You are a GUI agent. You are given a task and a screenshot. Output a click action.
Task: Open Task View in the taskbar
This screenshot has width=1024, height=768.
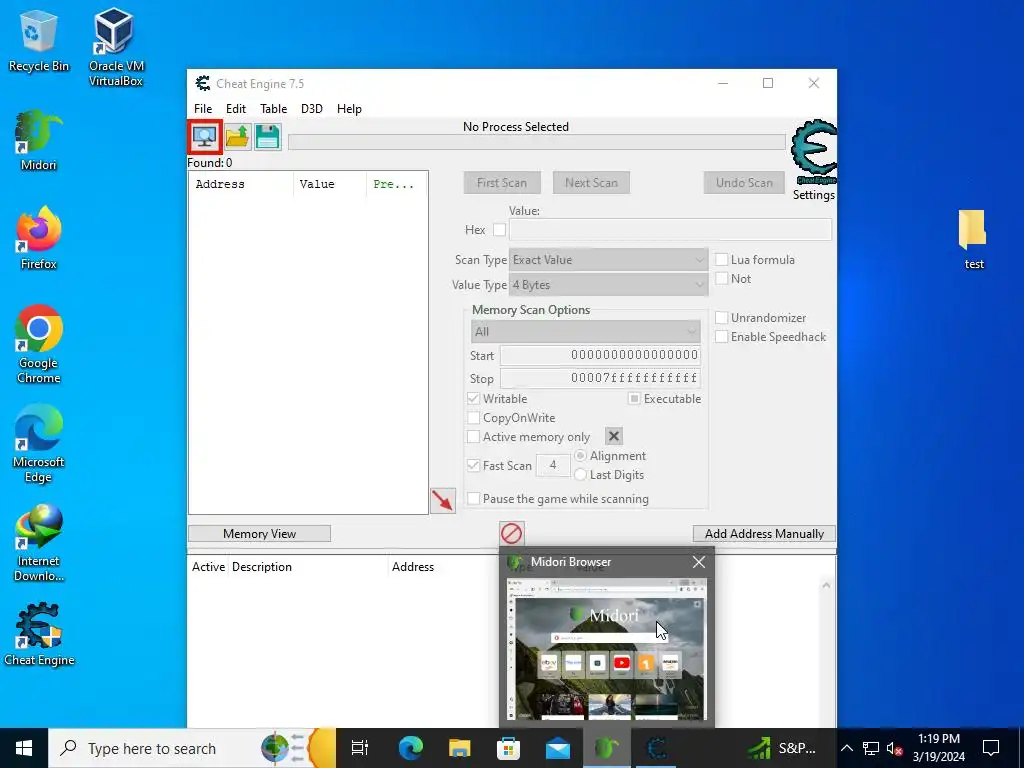coord(360,748)
